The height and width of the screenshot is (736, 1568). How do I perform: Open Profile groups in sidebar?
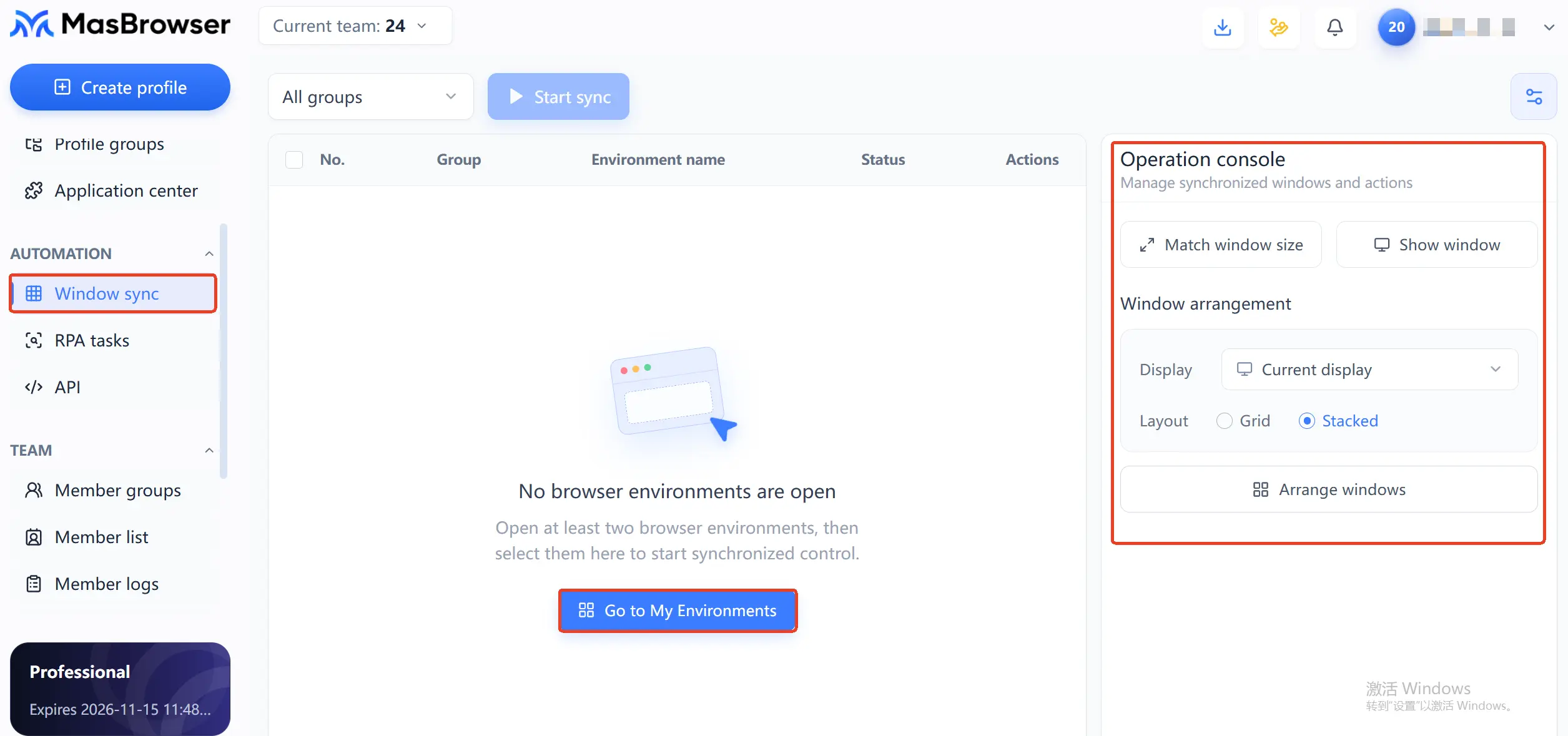click(x=112, y=144)
